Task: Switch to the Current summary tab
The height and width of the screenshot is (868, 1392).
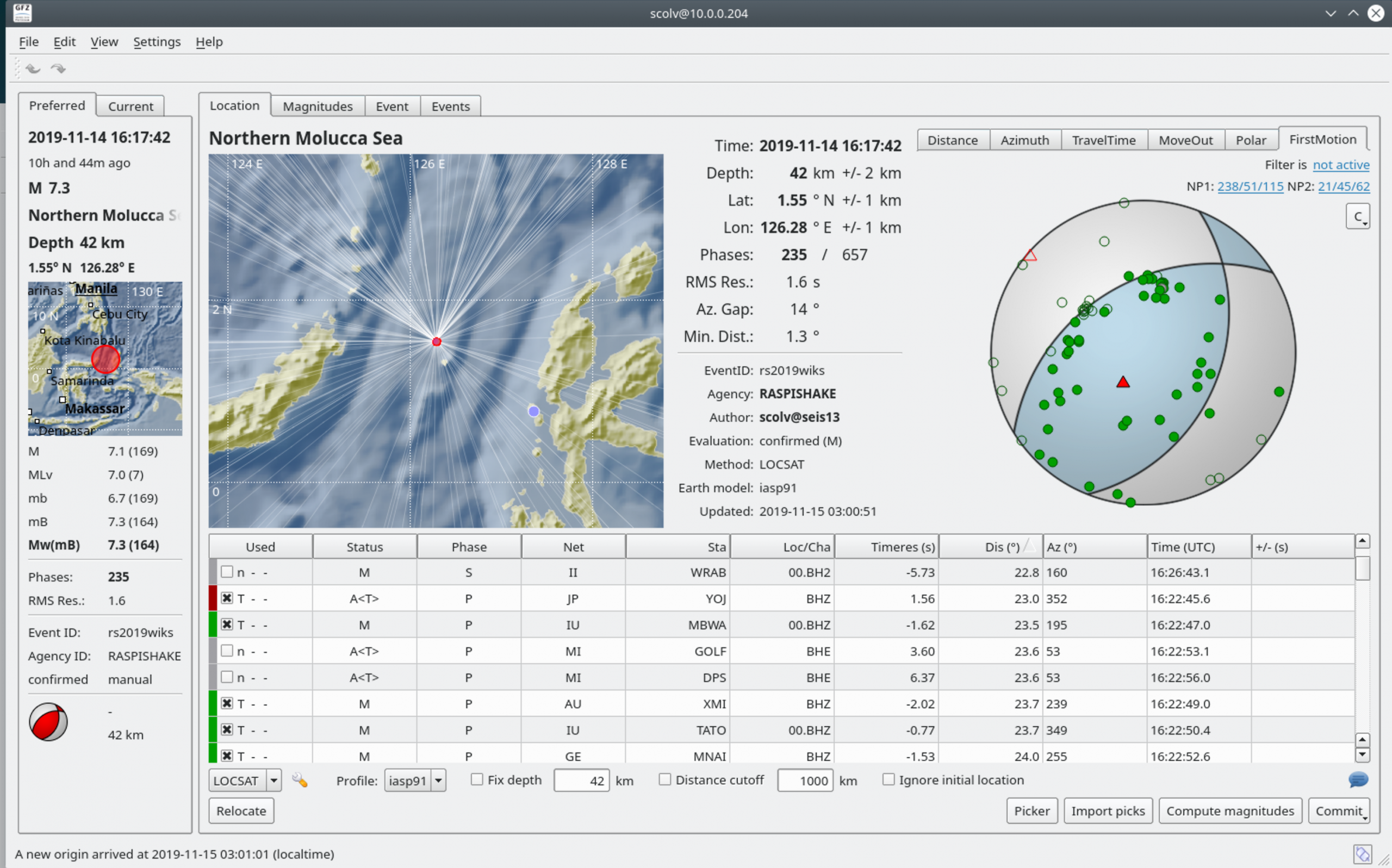Action: (x=130, y=106)
